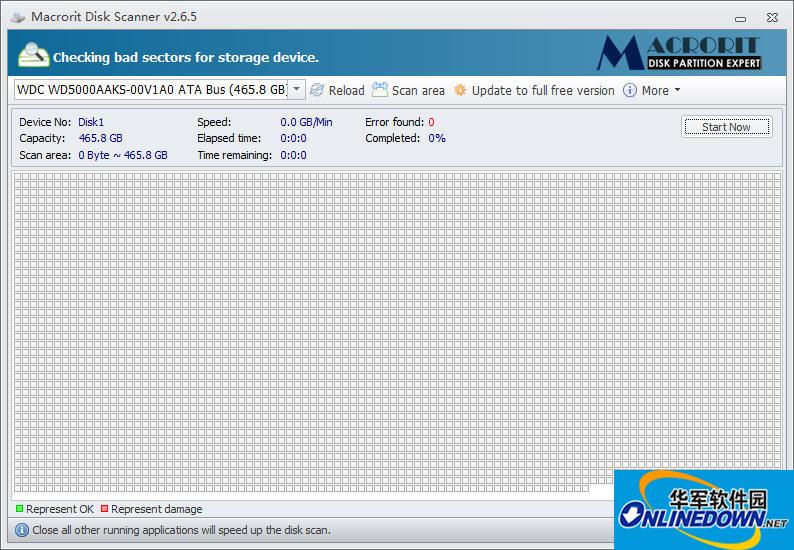Expand the More menu arrow

coord(677,90)
